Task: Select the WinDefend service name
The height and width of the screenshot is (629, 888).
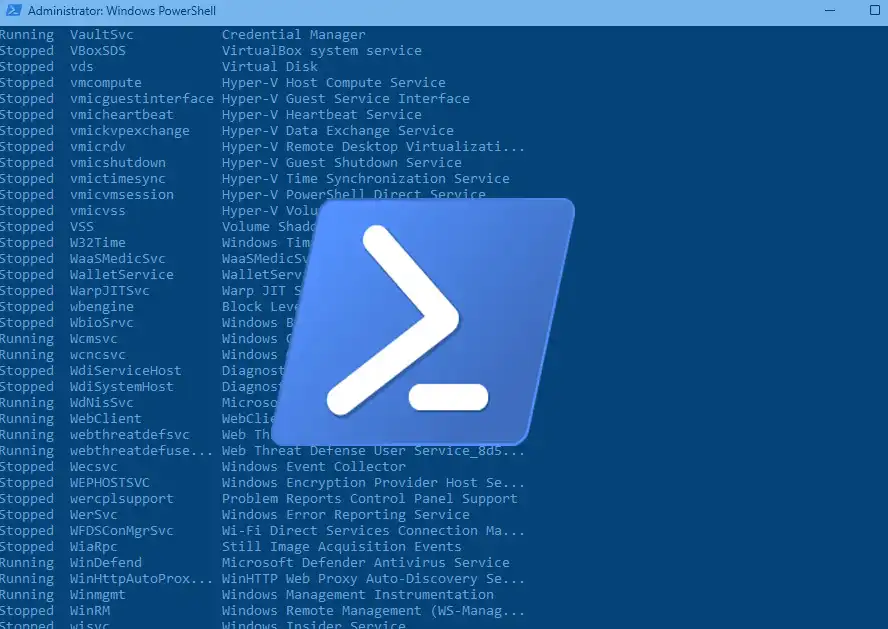Action: (x=105, y=563)
